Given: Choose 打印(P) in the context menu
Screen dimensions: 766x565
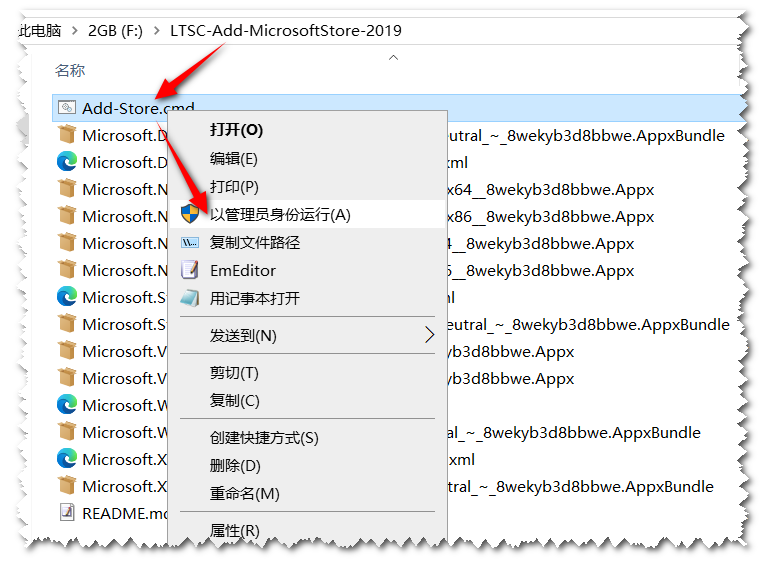Looking at the screenshot, I should tap(308, 187).
